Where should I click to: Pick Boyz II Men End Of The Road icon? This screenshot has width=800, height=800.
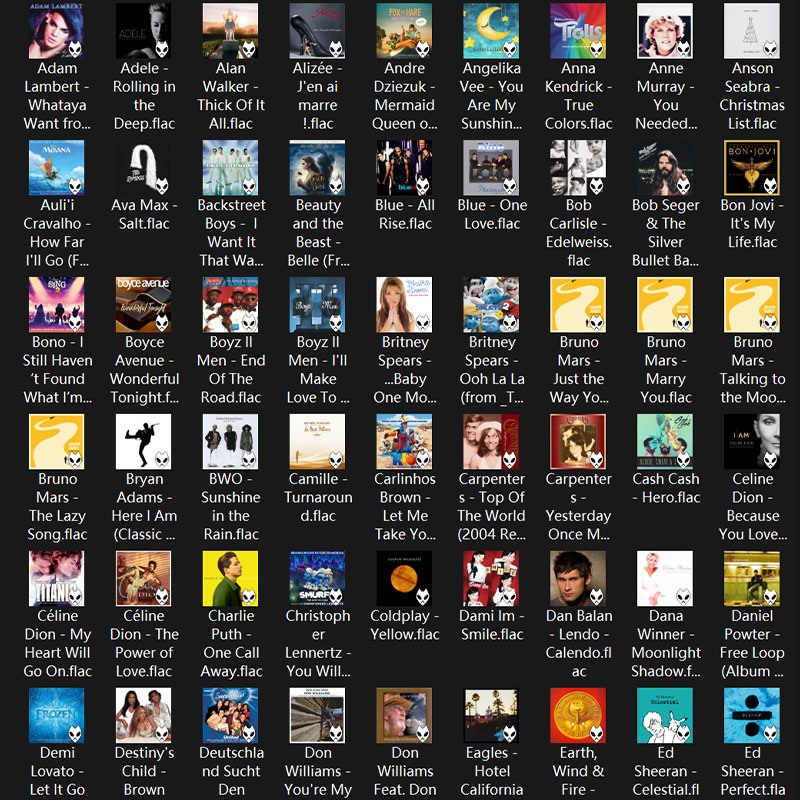click(x=230, y=305)
